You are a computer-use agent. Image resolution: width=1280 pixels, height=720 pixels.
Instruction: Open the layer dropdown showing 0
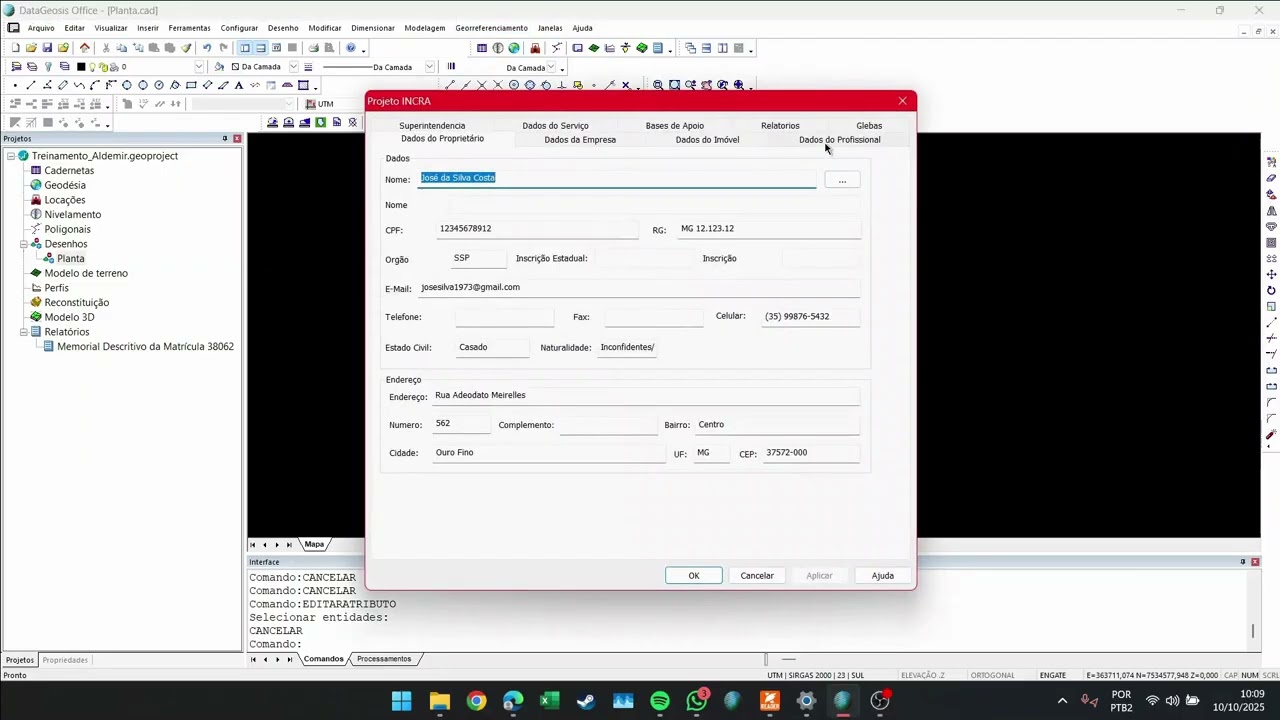tap(199, 67)
